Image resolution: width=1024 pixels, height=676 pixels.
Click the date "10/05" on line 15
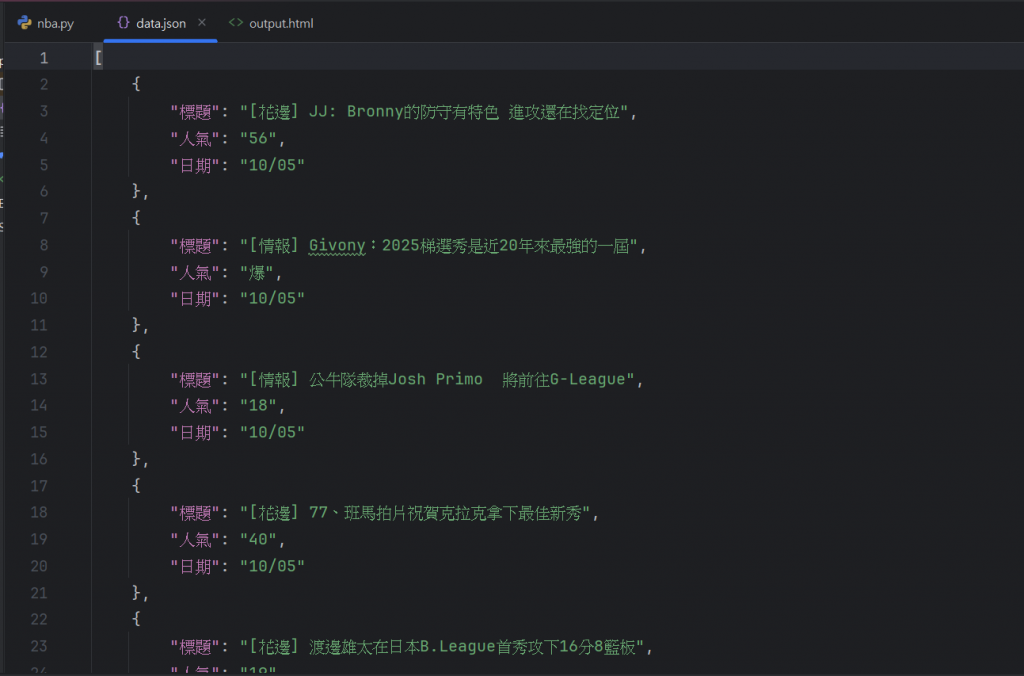click(272, 432)
